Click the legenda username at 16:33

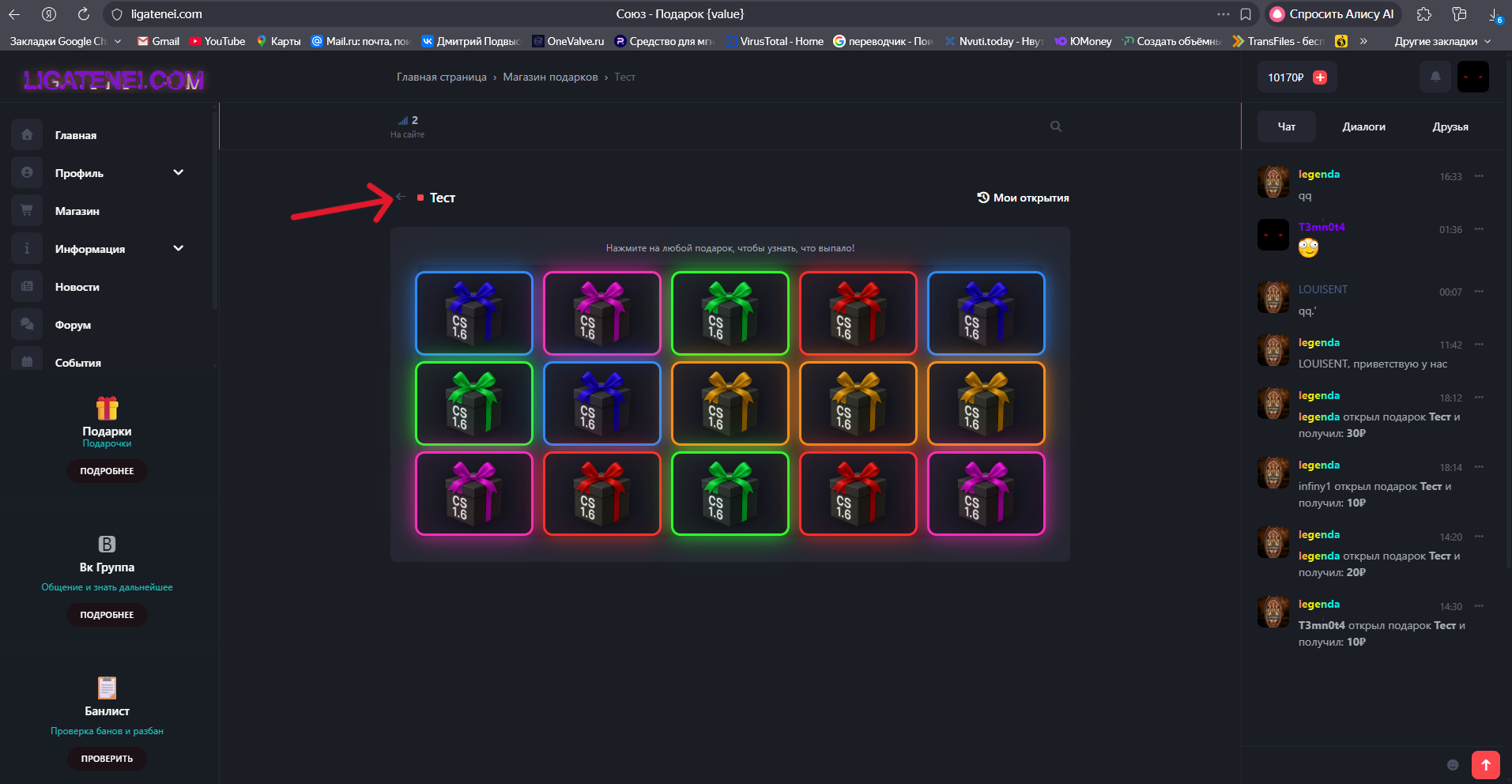pos(1319,174)
